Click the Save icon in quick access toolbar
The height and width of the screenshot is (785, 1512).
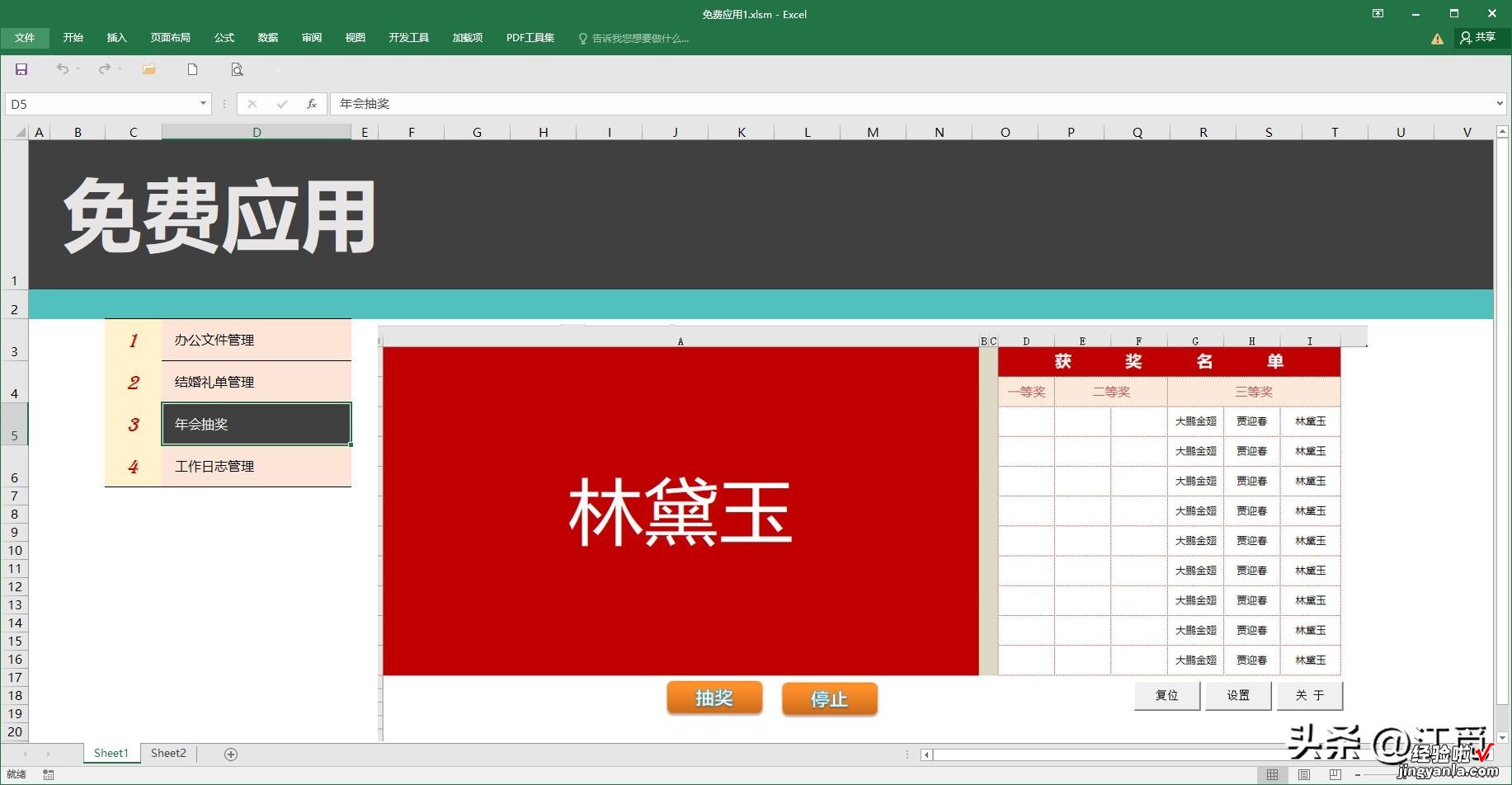click(21, 69)
